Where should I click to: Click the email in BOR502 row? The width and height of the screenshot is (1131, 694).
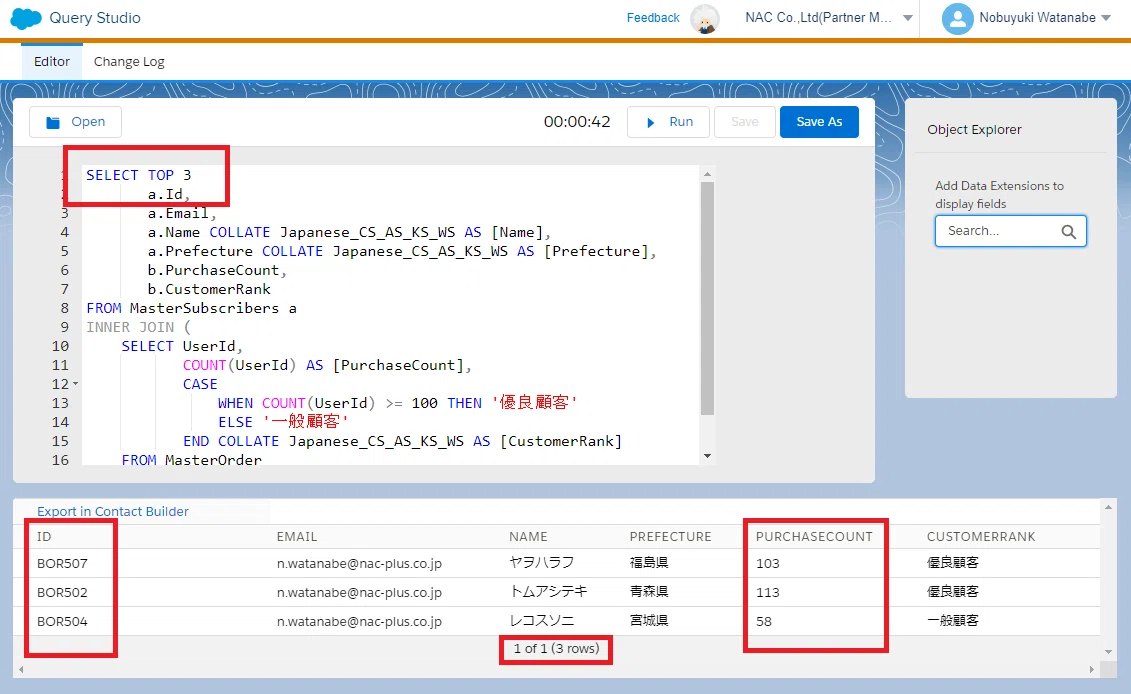[359, 592]
